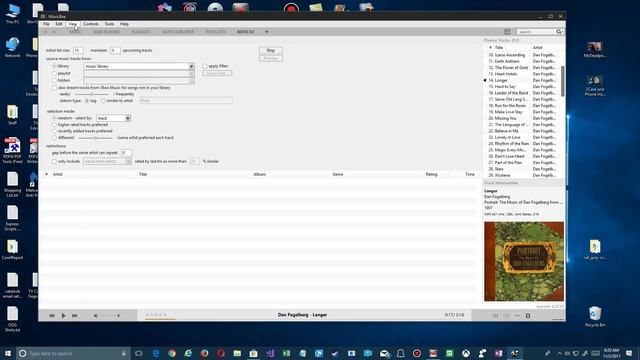Select the playlist source radio button
Image resolution: width=640 pixels, height=360 pixels.
point(54,73)
